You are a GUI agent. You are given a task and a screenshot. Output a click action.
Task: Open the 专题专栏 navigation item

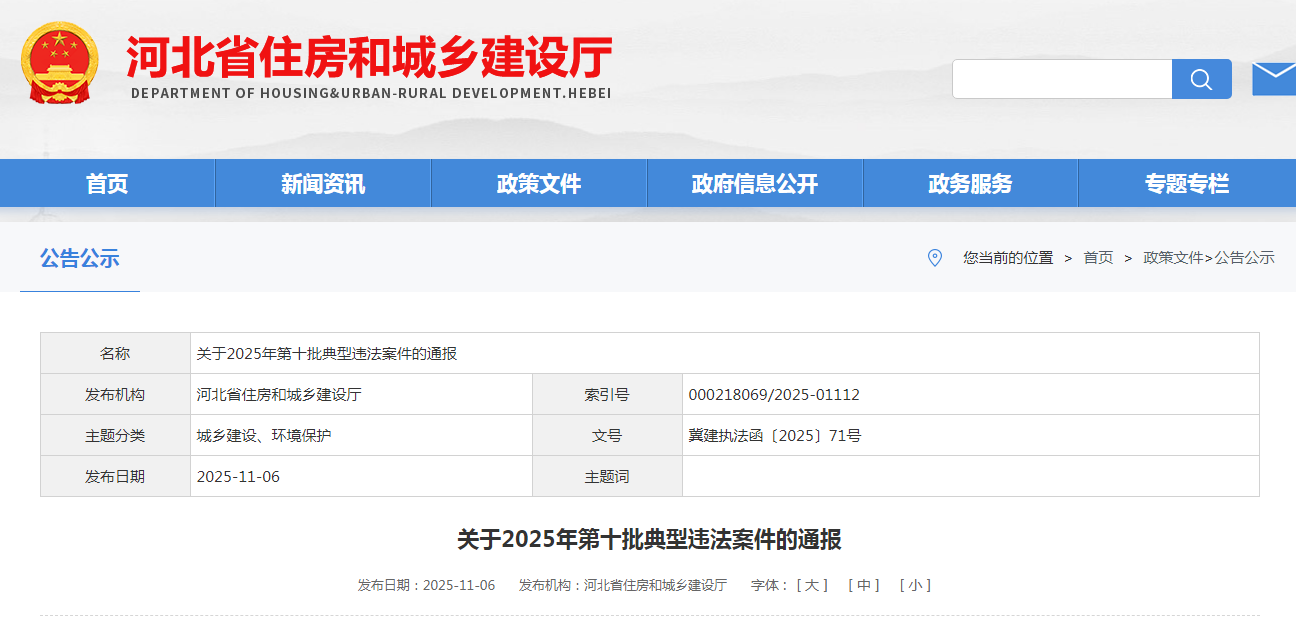(x=1186, y=184)
